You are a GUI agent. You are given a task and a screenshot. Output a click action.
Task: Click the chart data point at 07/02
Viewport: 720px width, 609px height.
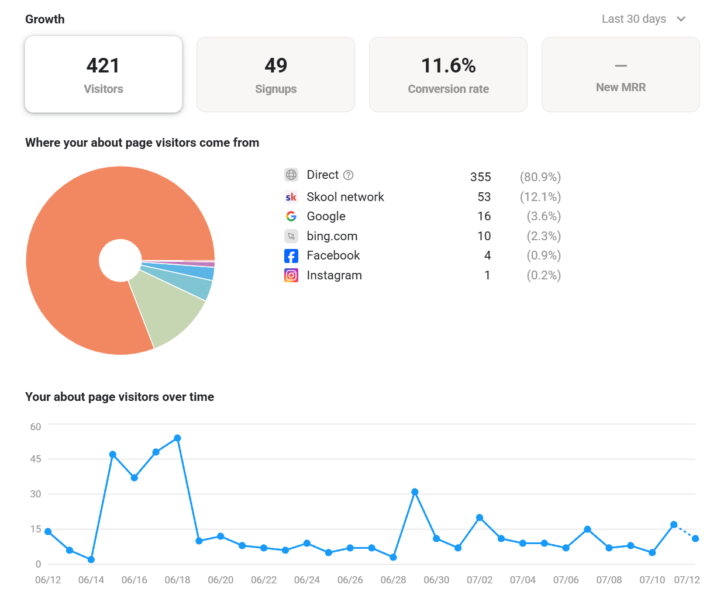coord(479,518)
